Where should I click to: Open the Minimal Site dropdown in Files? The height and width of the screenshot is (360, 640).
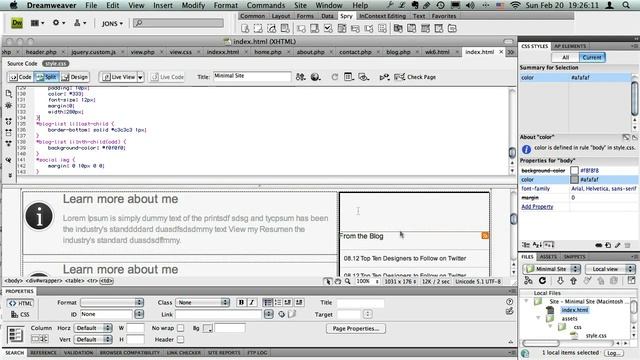pos(551,269)
